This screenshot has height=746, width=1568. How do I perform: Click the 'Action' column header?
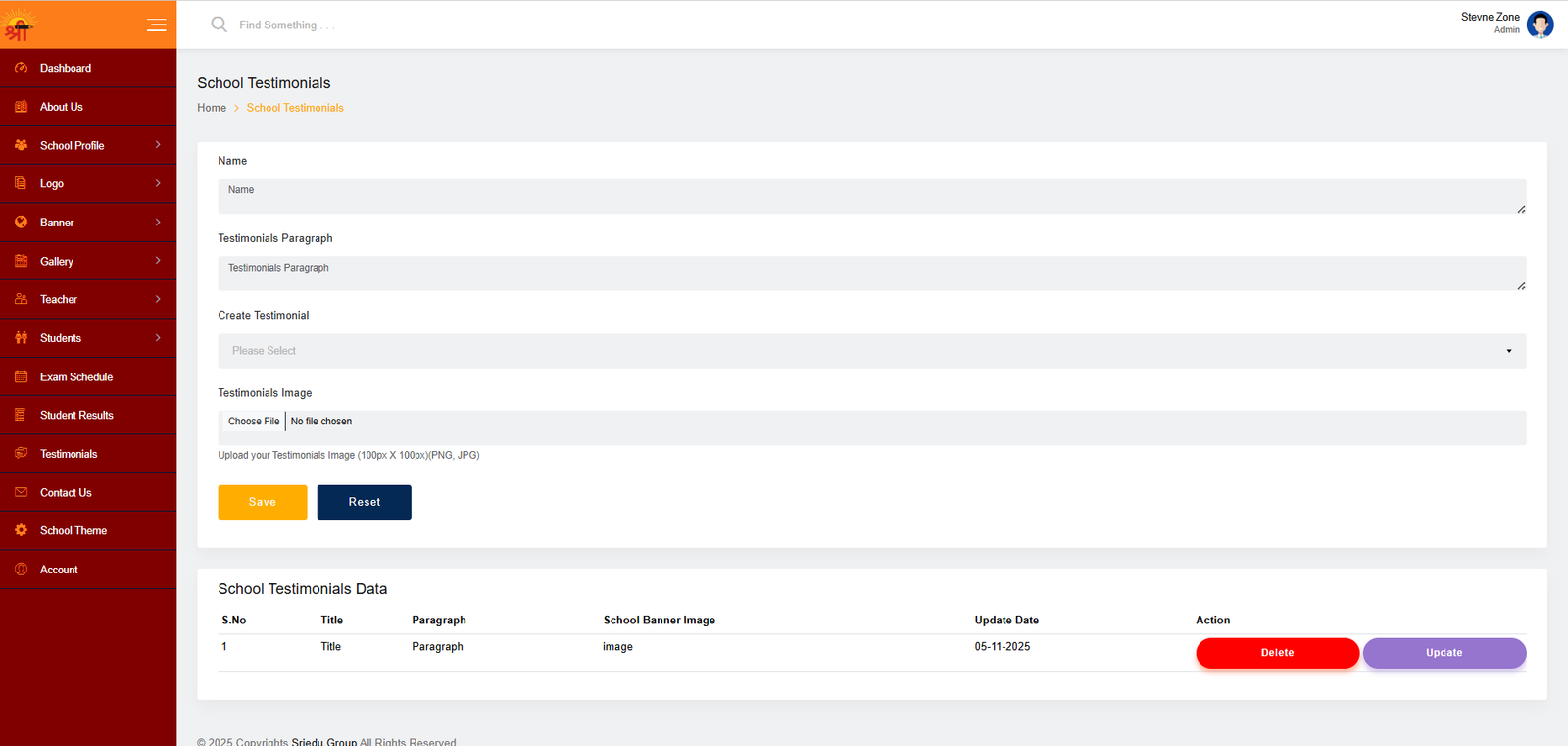pyautogui.click(x=1212, y=621)
